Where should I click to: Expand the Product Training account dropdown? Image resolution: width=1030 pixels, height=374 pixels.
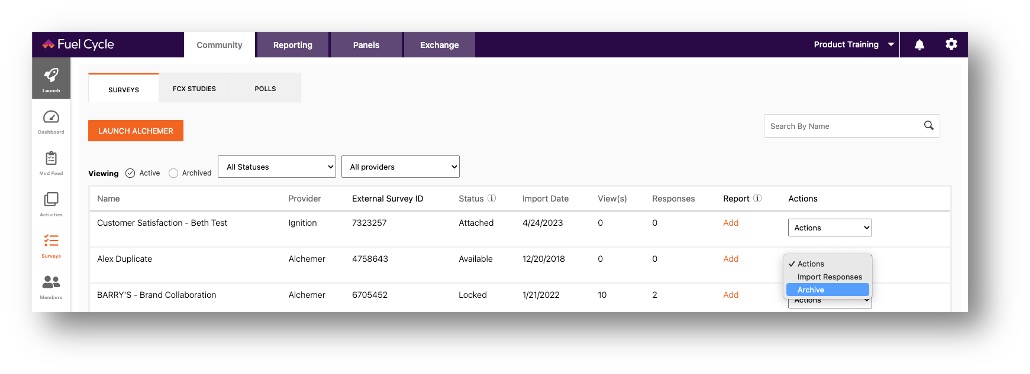(854, 45)
